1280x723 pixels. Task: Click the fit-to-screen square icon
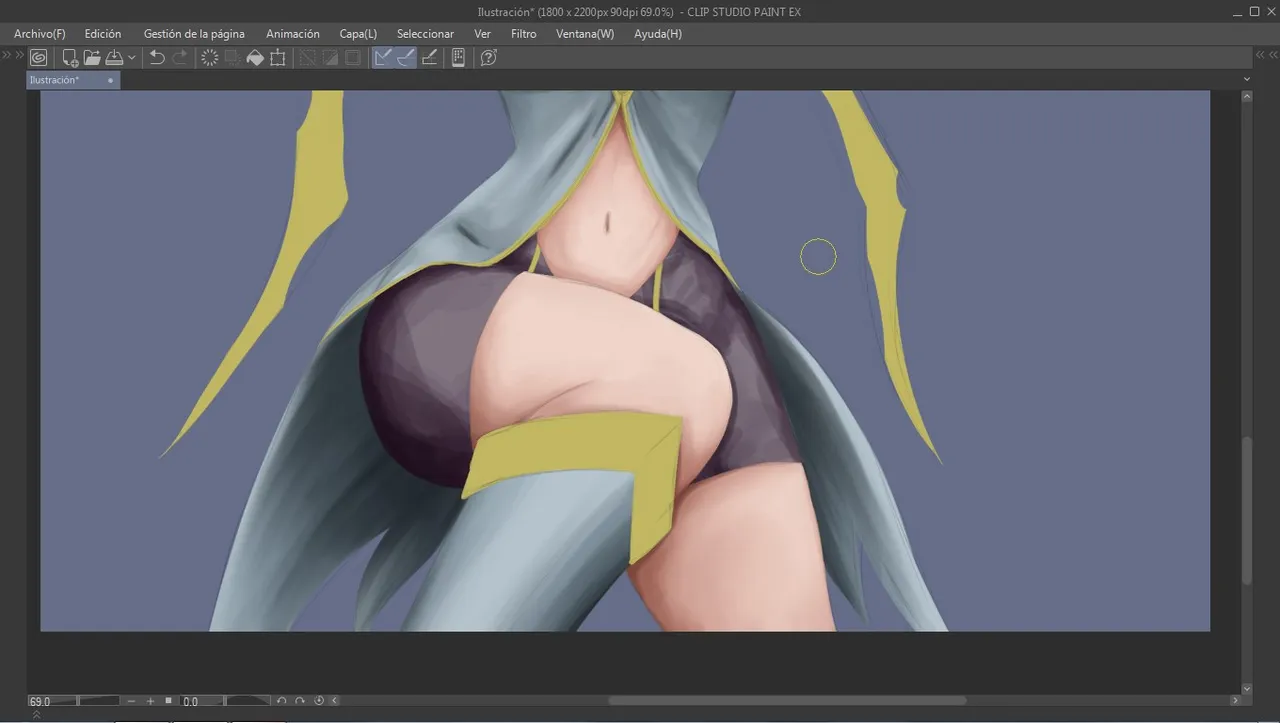(168, 701)
